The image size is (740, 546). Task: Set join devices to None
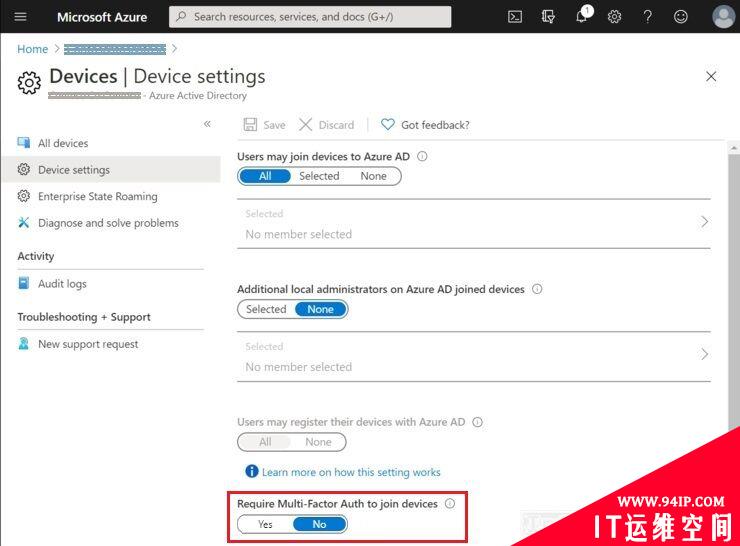[x=373, y=176]
